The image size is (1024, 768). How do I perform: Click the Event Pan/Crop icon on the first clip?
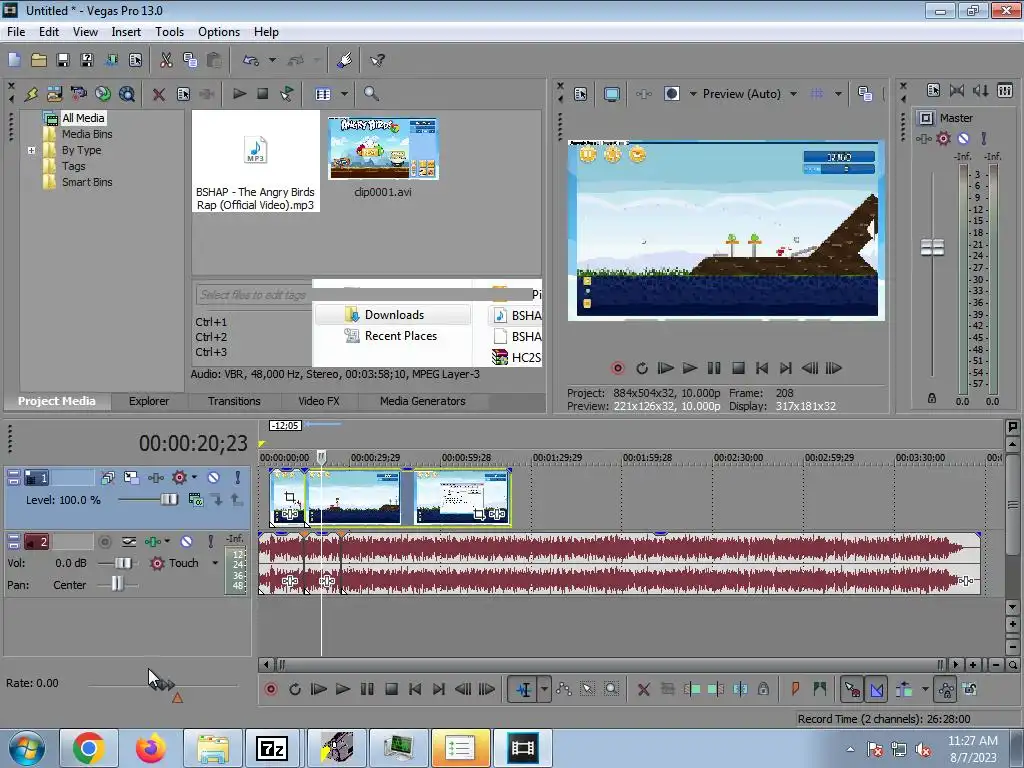click(x=290, y=498)
